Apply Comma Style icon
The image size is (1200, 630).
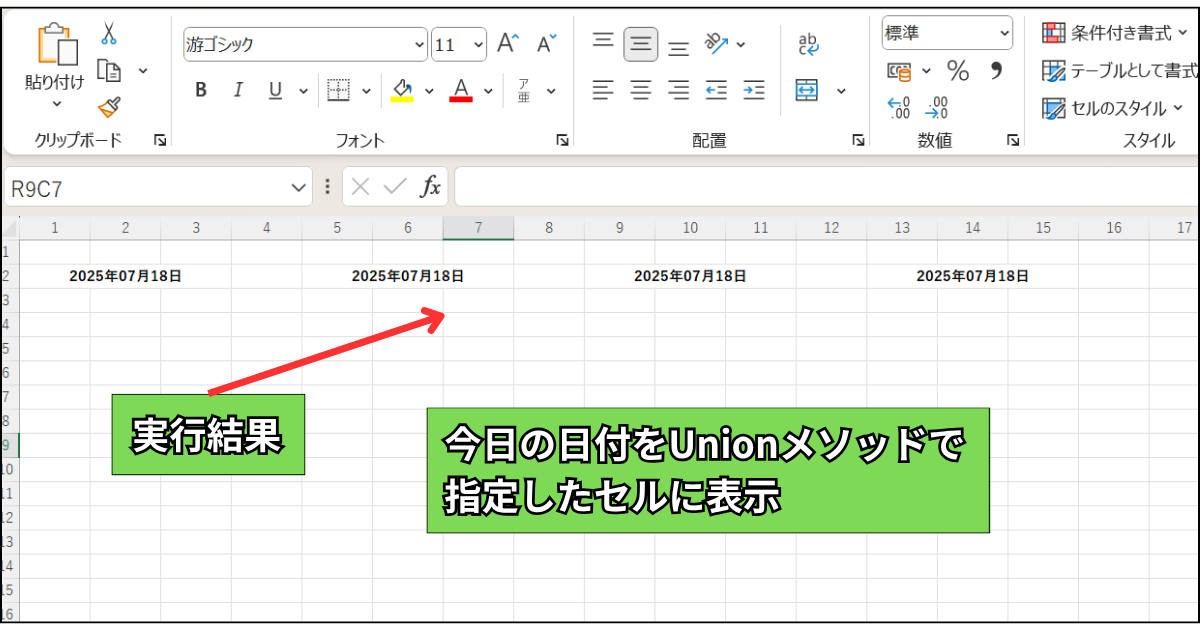coord(996,71)
